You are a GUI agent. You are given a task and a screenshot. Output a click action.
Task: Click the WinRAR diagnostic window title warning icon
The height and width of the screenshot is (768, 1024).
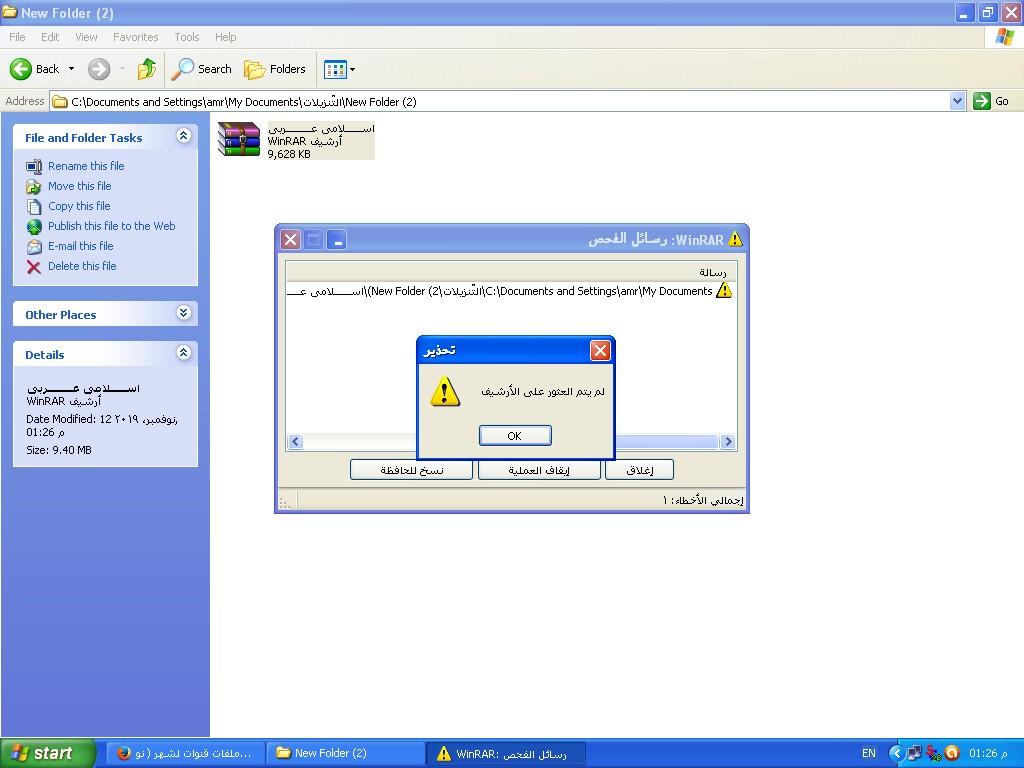point(735,239)
